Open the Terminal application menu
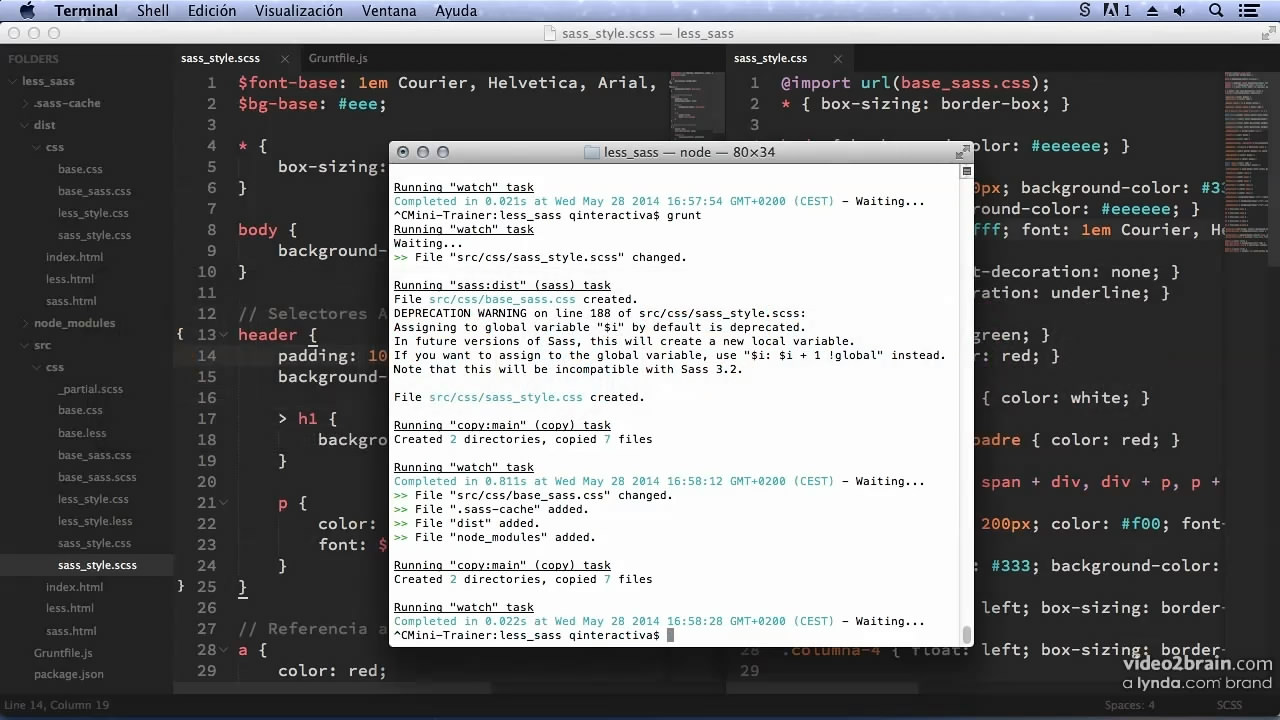The image size is (1280, 720). 86,11
